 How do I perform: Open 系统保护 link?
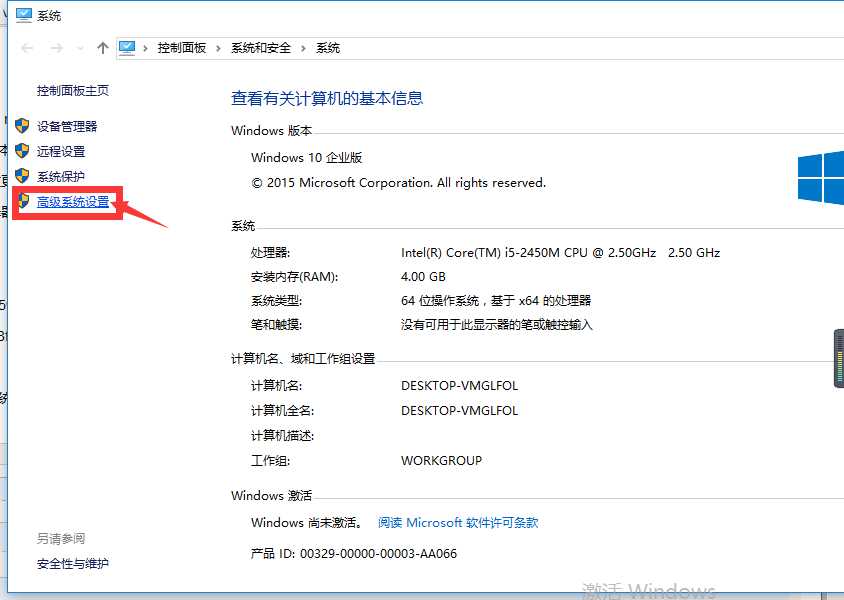tap(61, 177)
